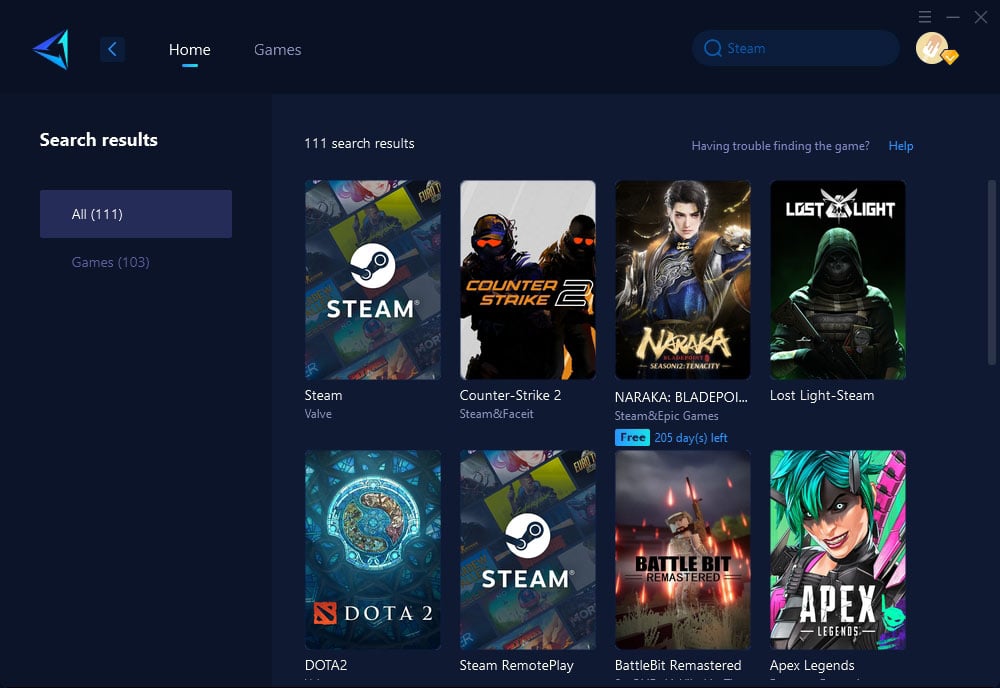The width and height of the screenshot is (1000, 688).
Task: Click the BattleBit Remastered title text
Action: (x=678, y=665)
